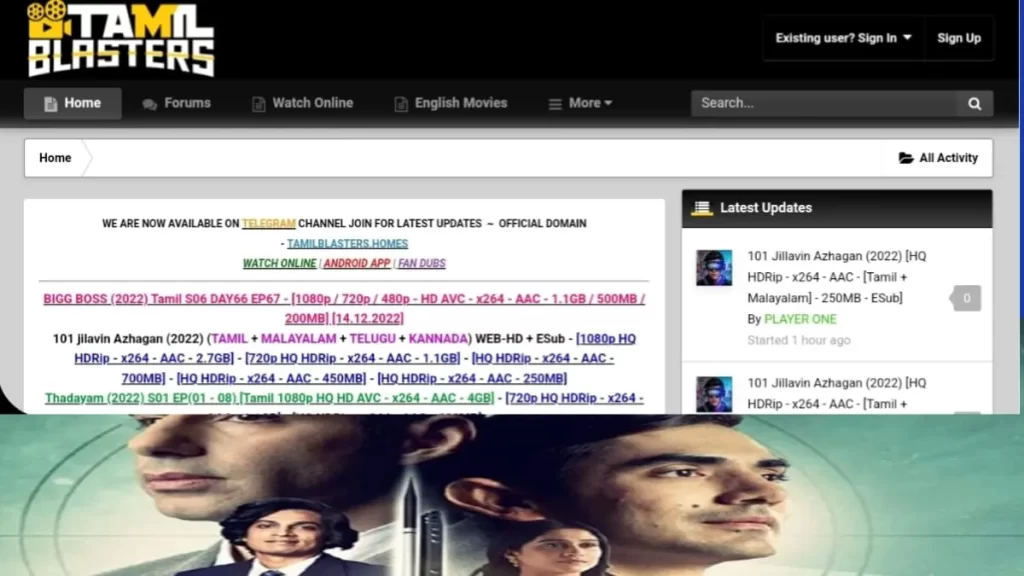
Task: Go to the Home tab
Action: tap(72, 103)
